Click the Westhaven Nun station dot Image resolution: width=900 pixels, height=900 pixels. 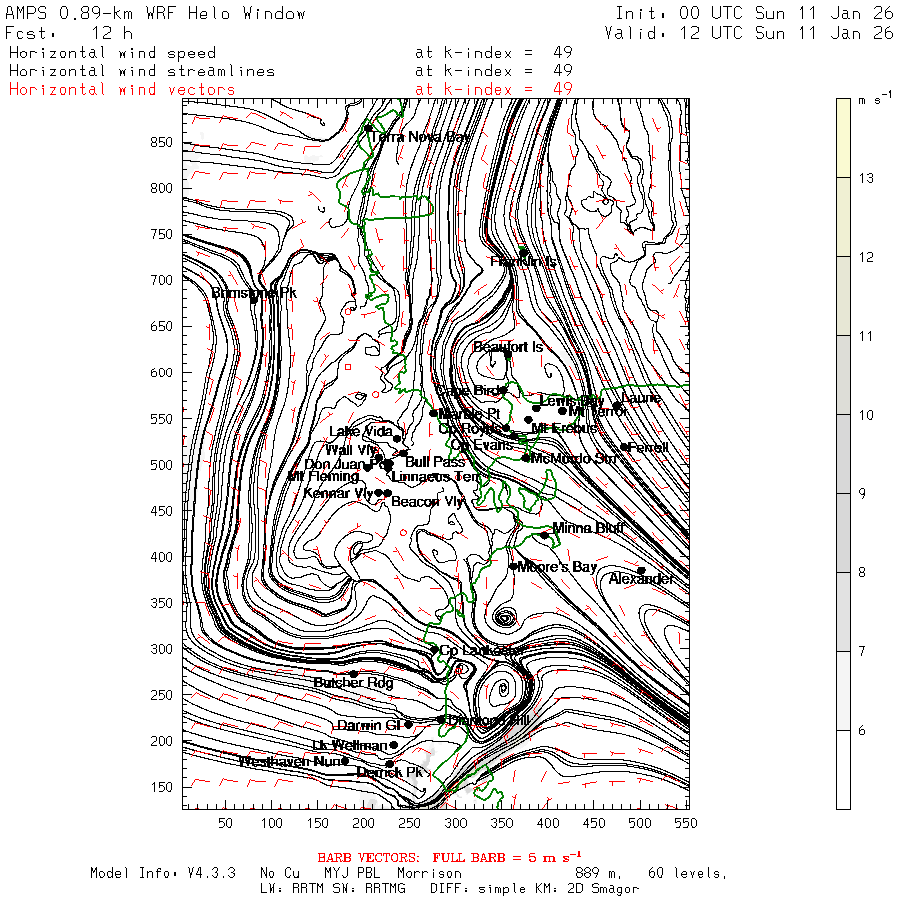346,761
